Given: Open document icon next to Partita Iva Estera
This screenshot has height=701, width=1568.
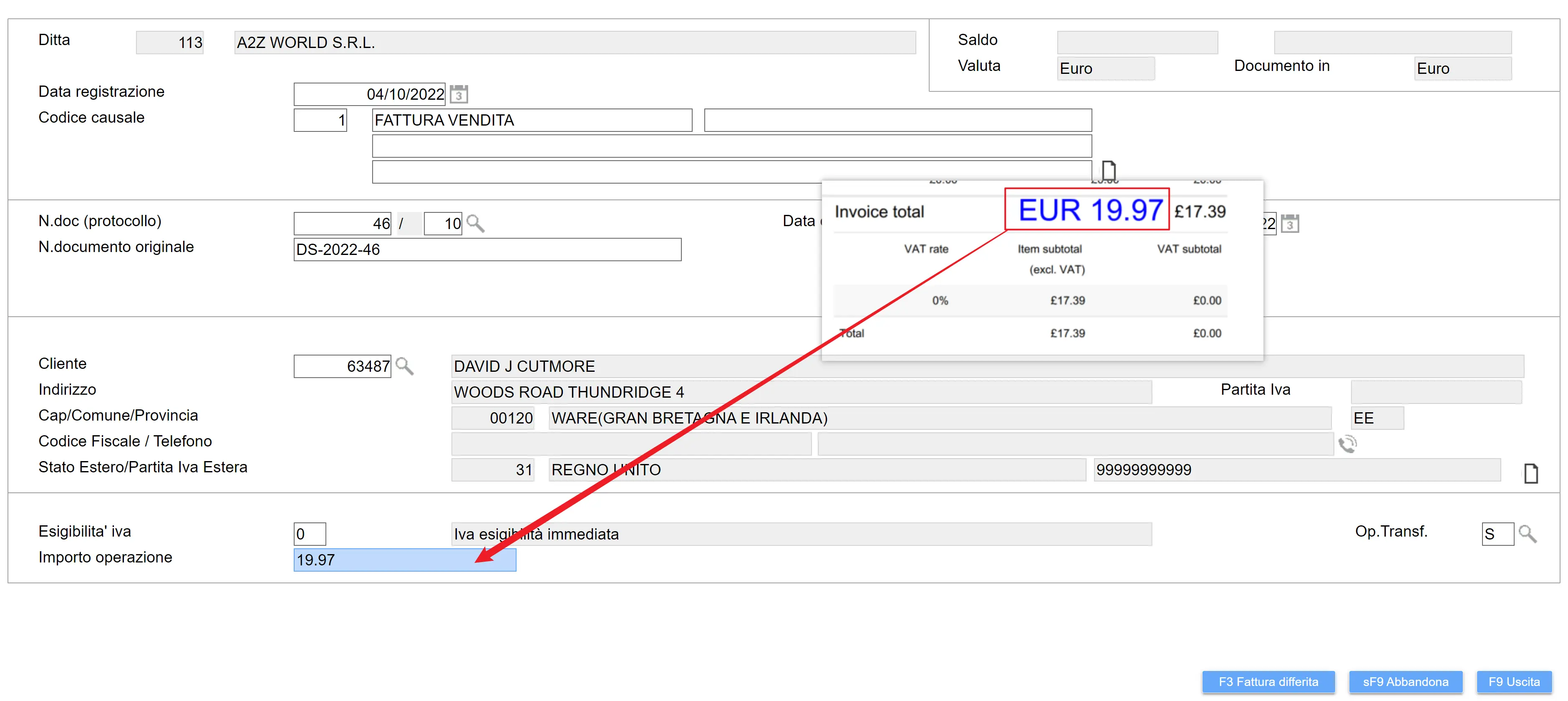Looking at the screenshot, I should click(1530, 473).
